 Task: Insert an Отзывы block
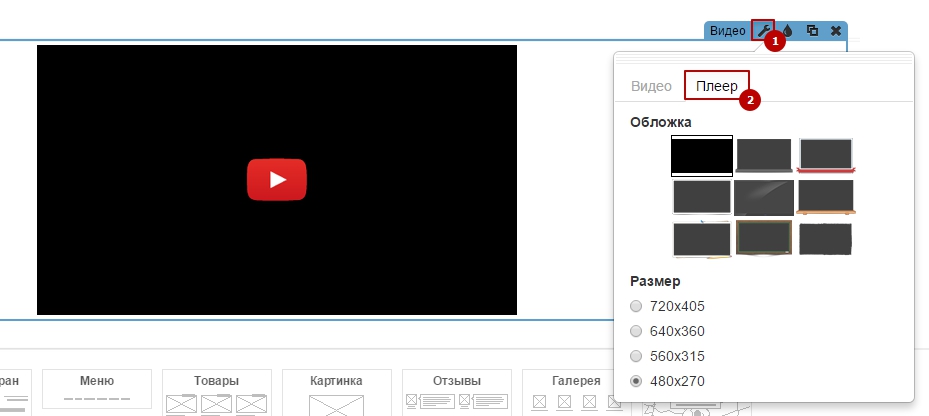[x=456, y=392]
